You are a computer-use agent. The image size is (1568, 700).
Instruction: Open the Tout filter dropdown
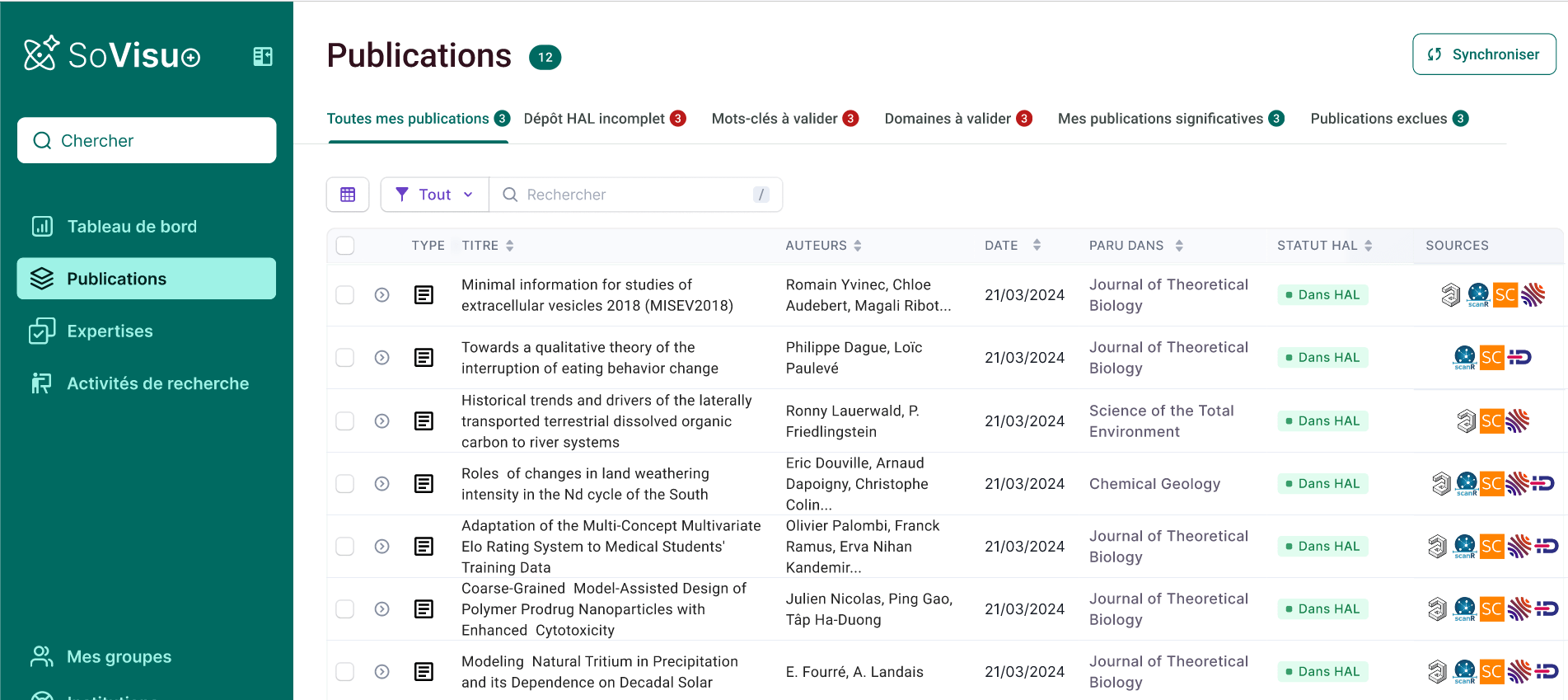(x=434, y=195)
